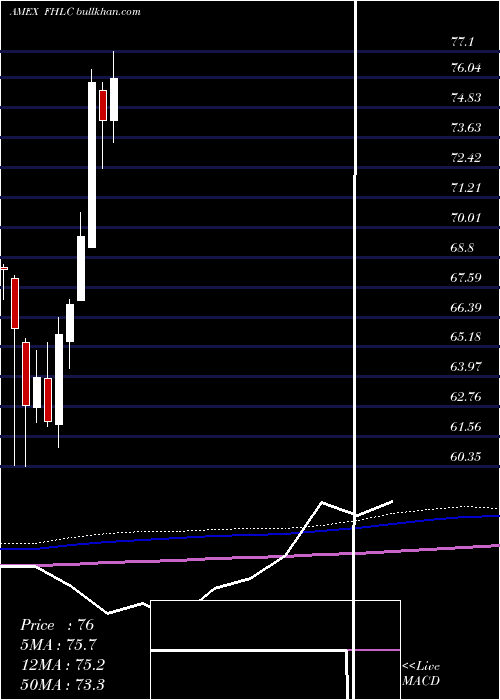Screen dimensions: 500x700
Task: Click the red candlestick near the 74.83 level
Action: (x=103, y=105)
